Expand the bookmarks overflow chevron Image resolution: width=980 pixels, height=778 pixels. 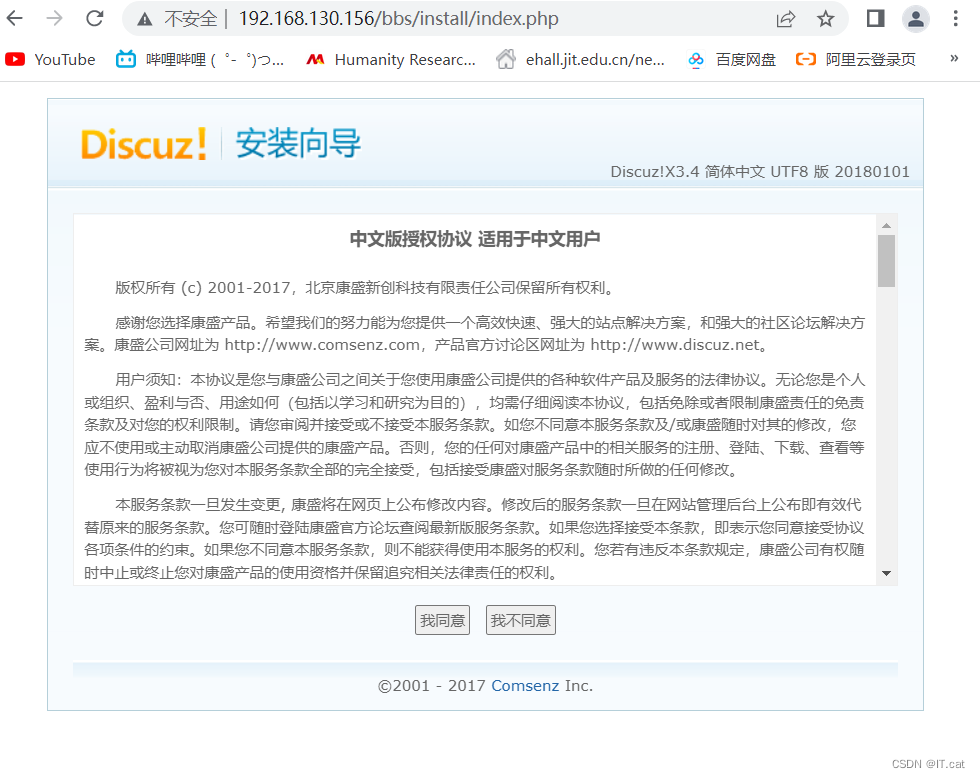(x=954, y=58)
